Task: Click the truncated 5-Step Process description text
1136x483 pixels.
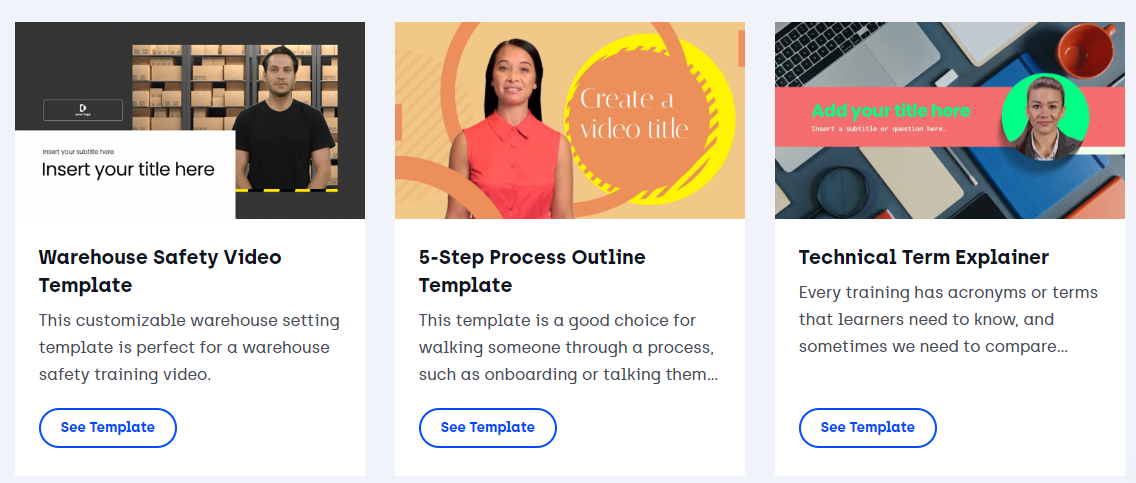Action: point(569,348)
